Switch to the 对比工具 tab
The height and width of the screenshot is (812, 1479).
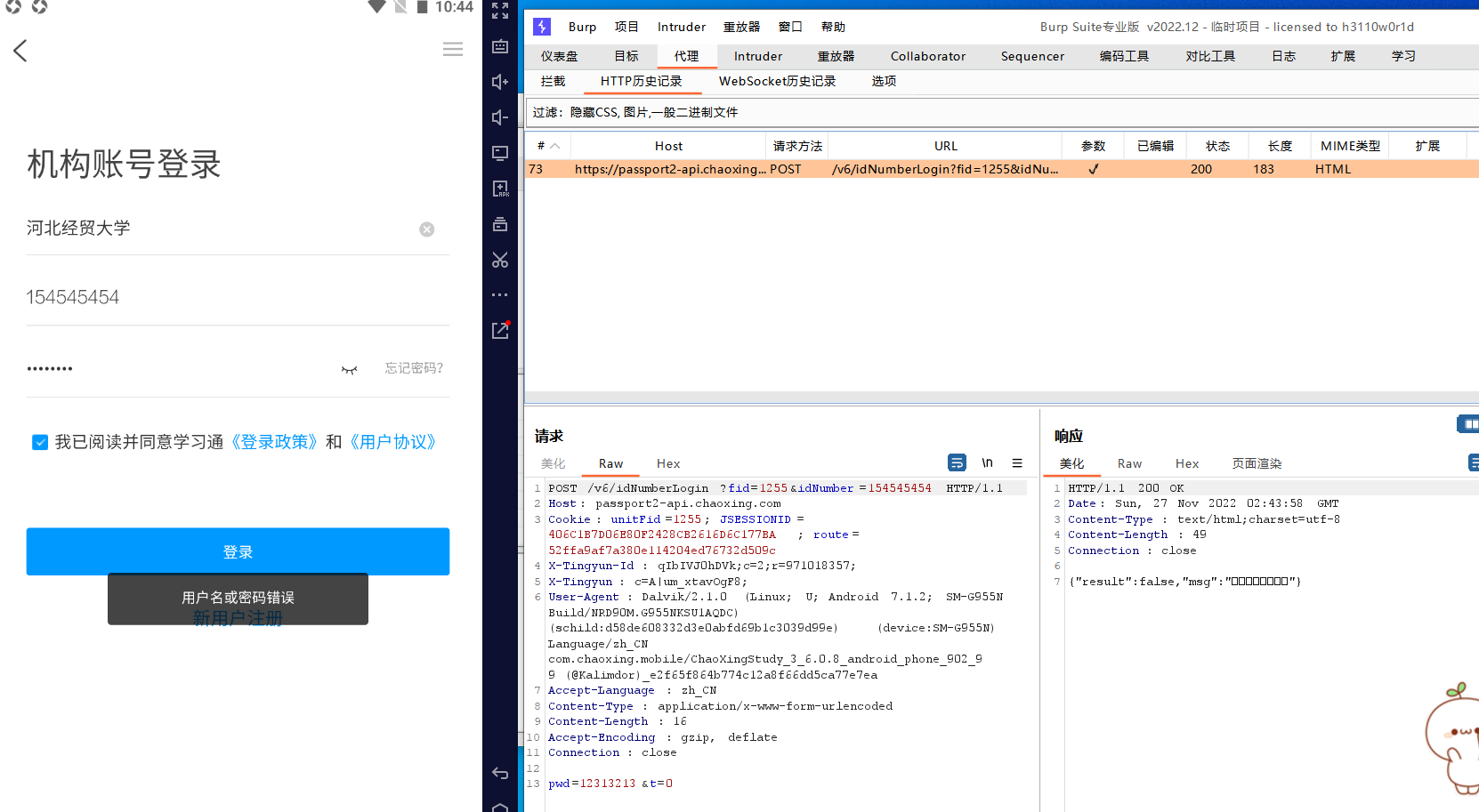(x=1210, y=56)
